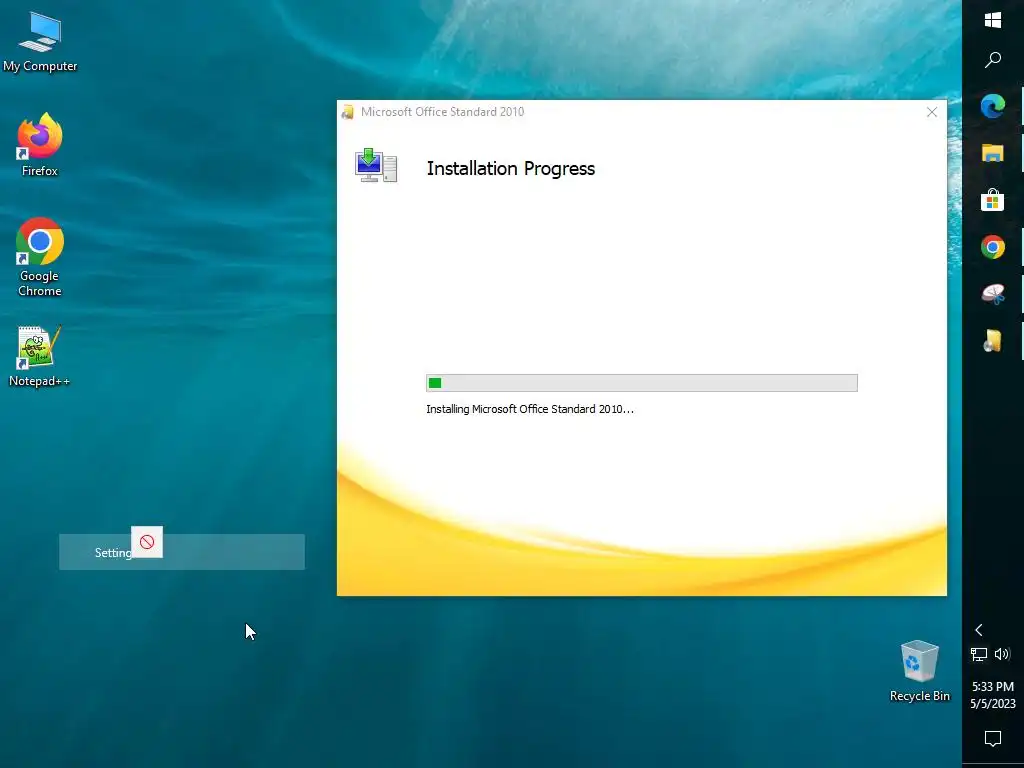Launch Microsoft Edge from taskbar
Viewport: 1024px width, 768px height.
pos(993,106)
